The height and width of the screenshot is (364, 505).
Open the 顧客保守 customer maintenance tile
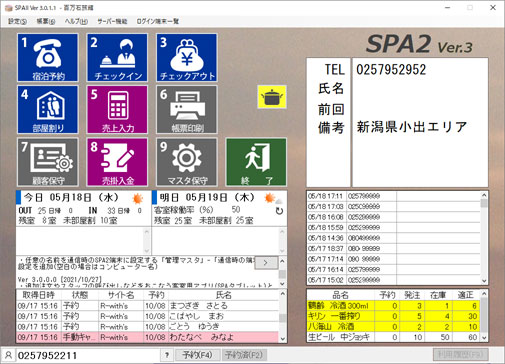pos(48,162)
